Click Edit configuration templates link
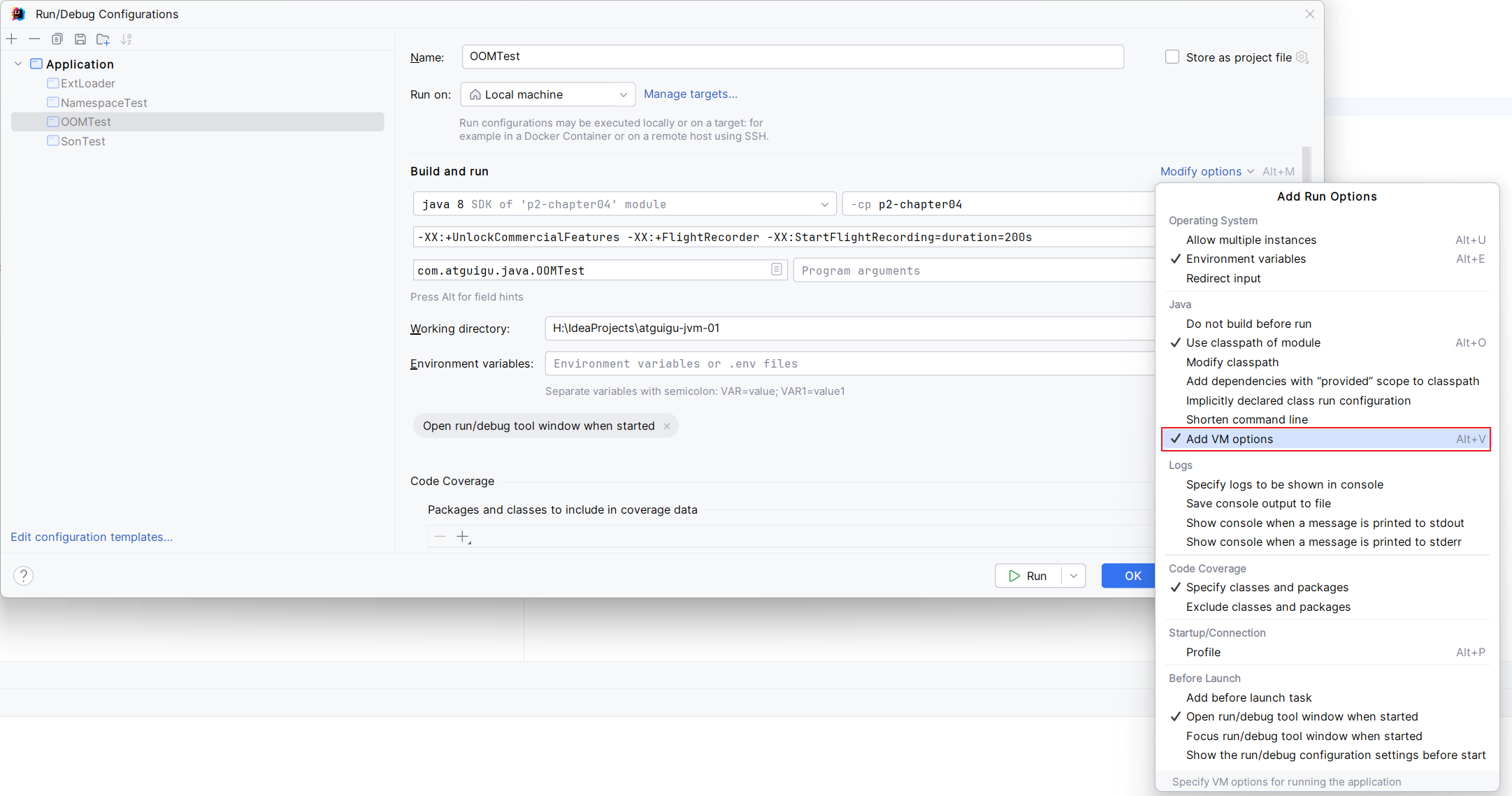Screen dimensions: 1512x796 tap(92, 537)
